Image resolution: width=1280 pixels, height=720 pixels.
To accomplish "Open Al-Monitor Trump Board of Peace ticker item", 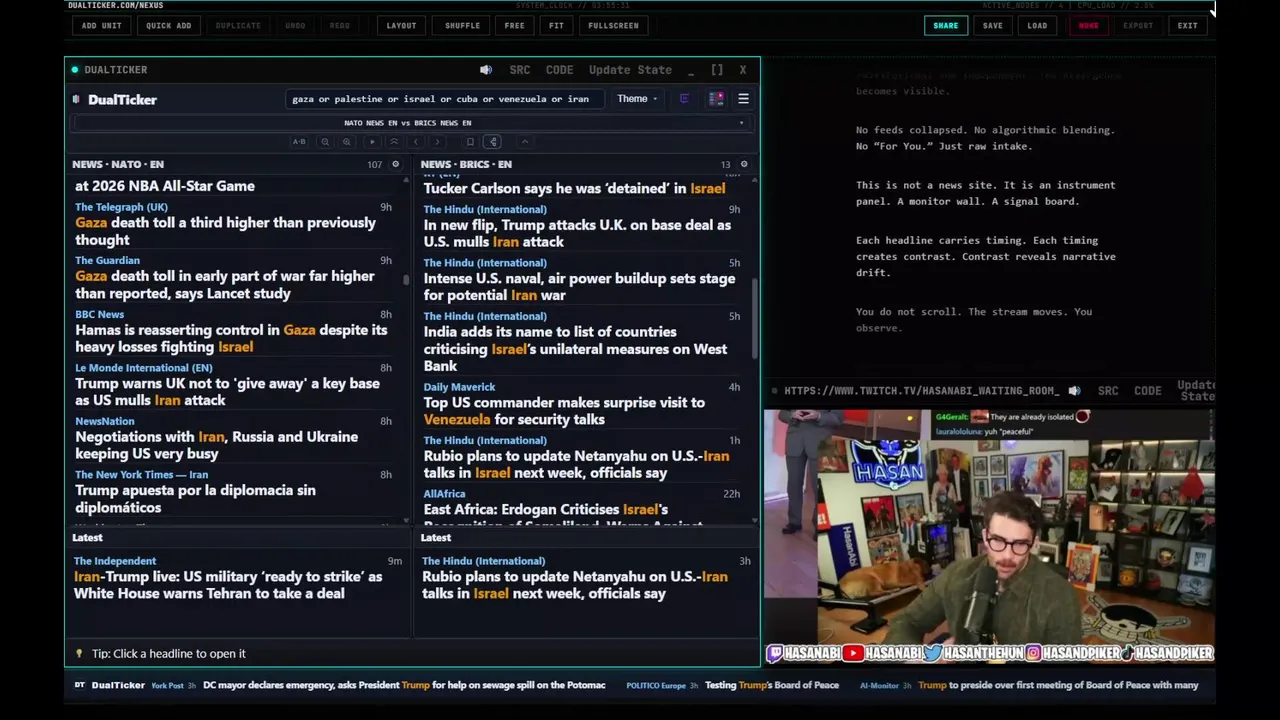I will (x=1058, y=685).
